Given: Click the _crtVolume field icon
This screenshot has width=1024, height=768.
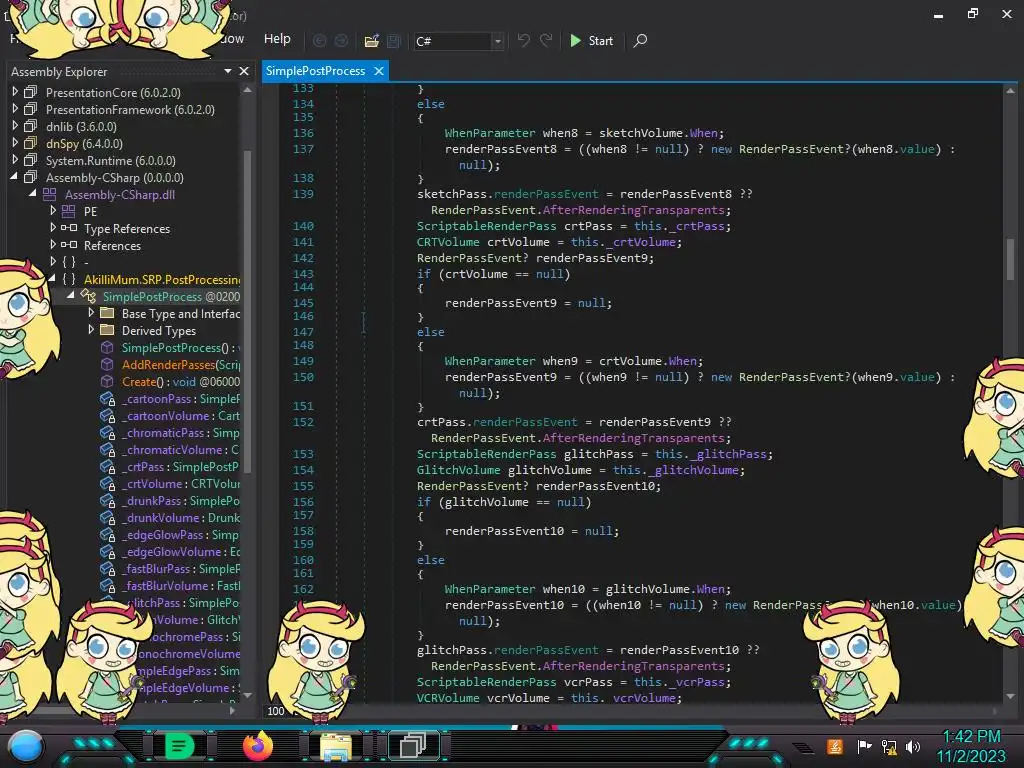Looking at the screenshot, I should 107,483.
